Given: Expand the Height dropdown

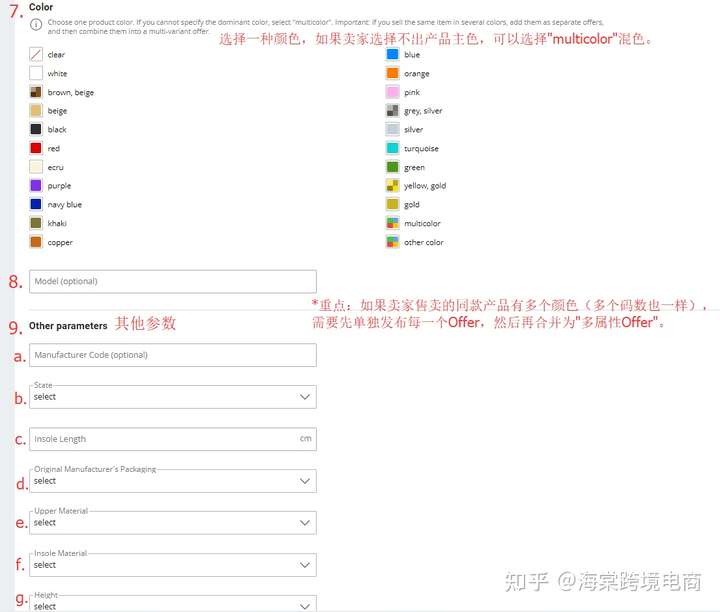Looking at the screenshot, I should point(173,604).
